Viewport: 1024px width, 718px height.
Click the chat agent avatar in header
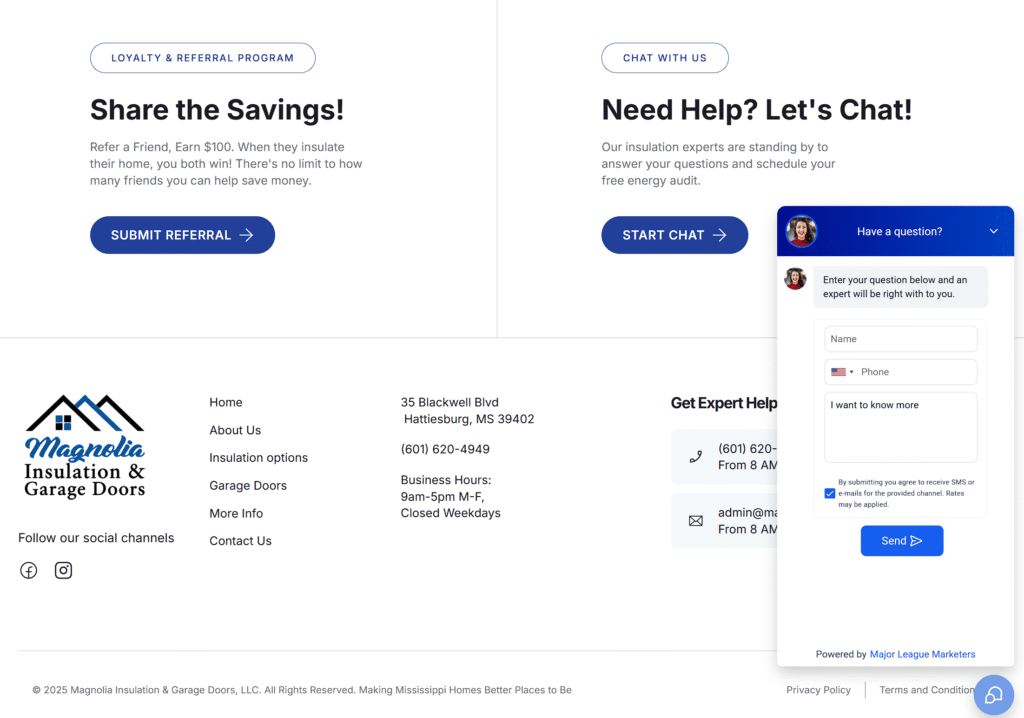point(801,231)
